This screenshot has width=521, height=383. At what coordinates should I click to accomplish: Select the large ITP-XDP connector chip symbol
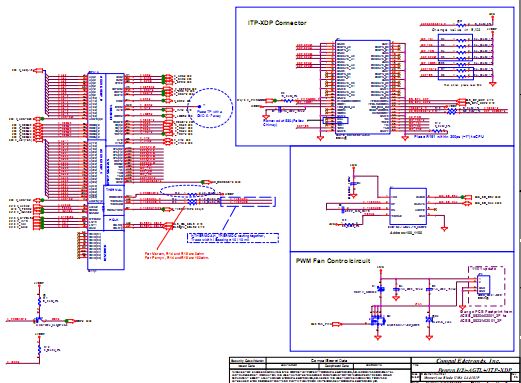pos(363,87)
